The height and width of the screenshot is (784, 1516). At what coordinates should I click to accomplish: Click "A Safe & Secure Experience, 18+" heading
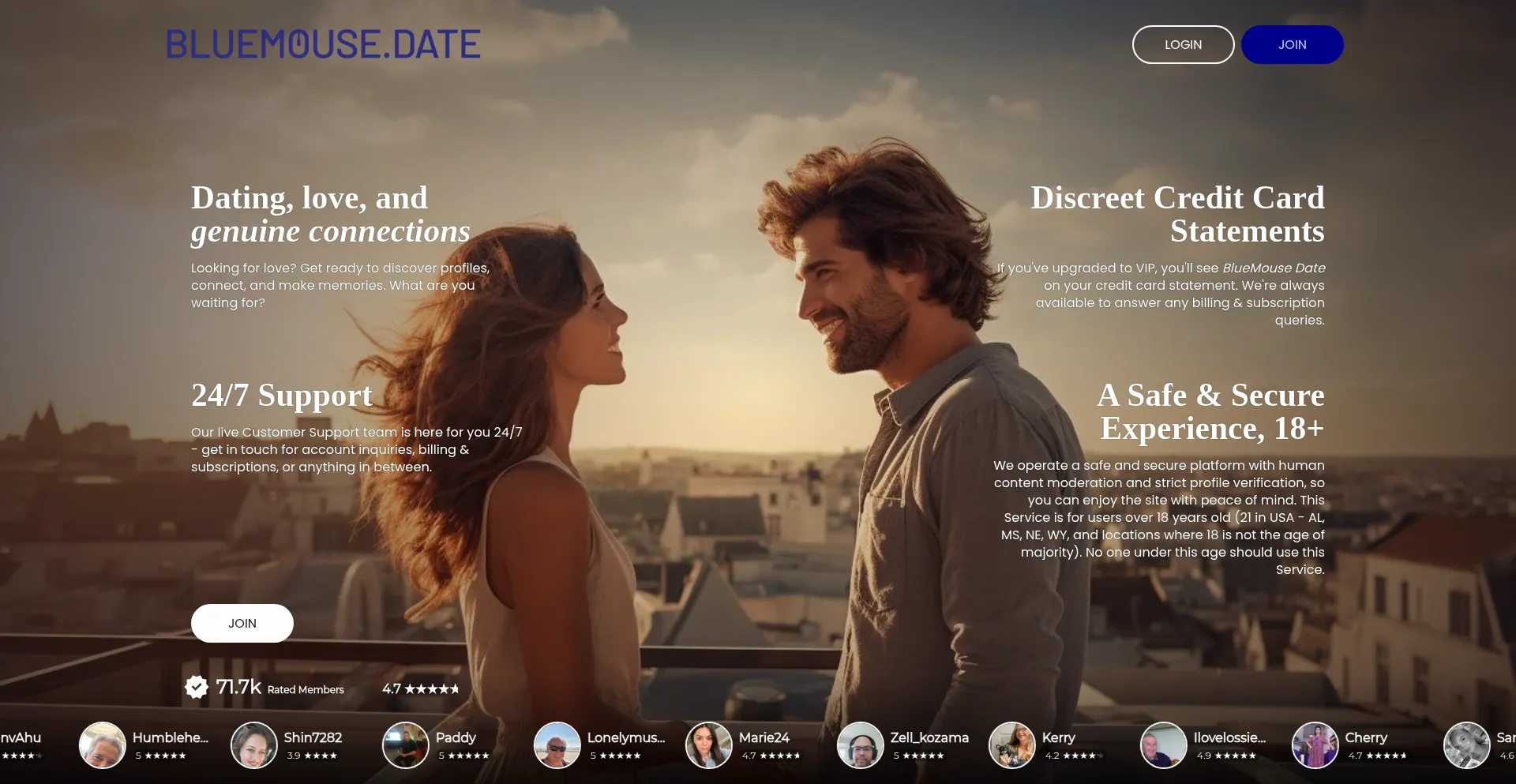1211,411
